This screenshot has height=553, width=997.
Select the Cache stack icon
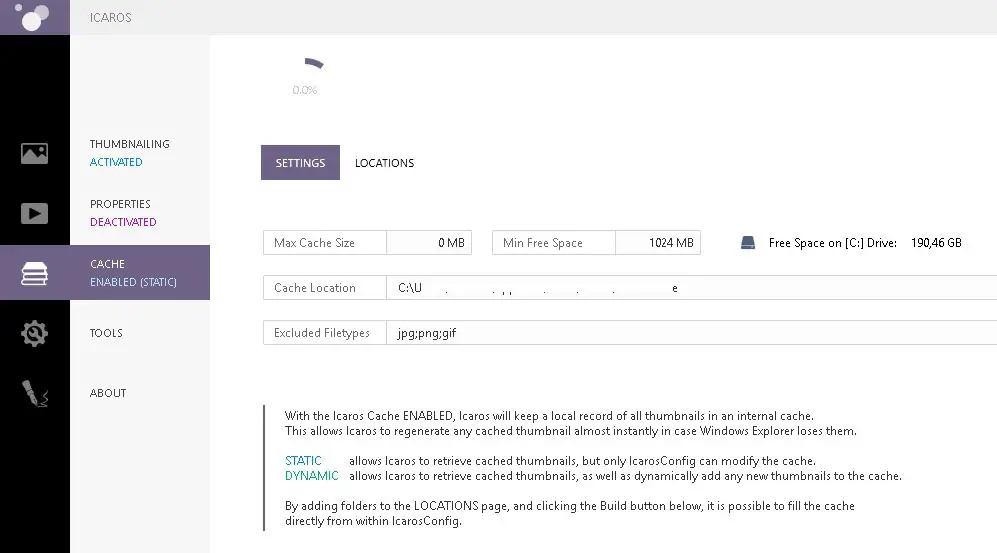[x=34, y=273]
